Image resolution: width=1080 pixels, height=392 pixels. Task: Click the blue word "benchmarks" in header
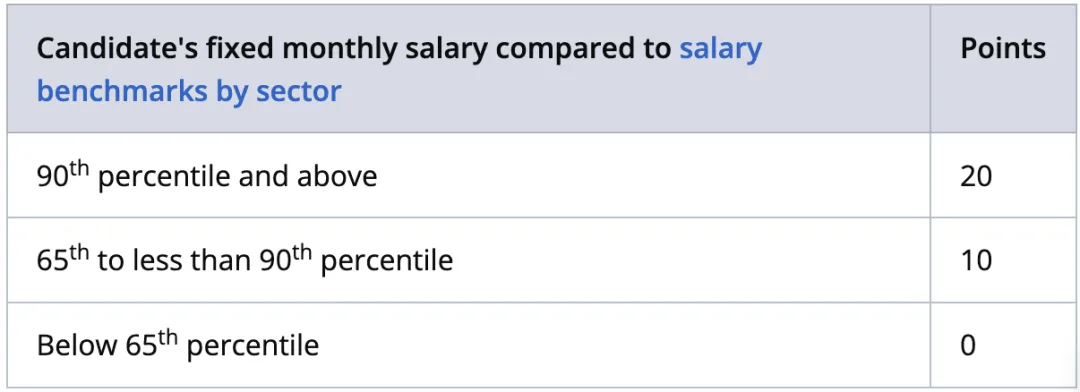click(122, 90)
